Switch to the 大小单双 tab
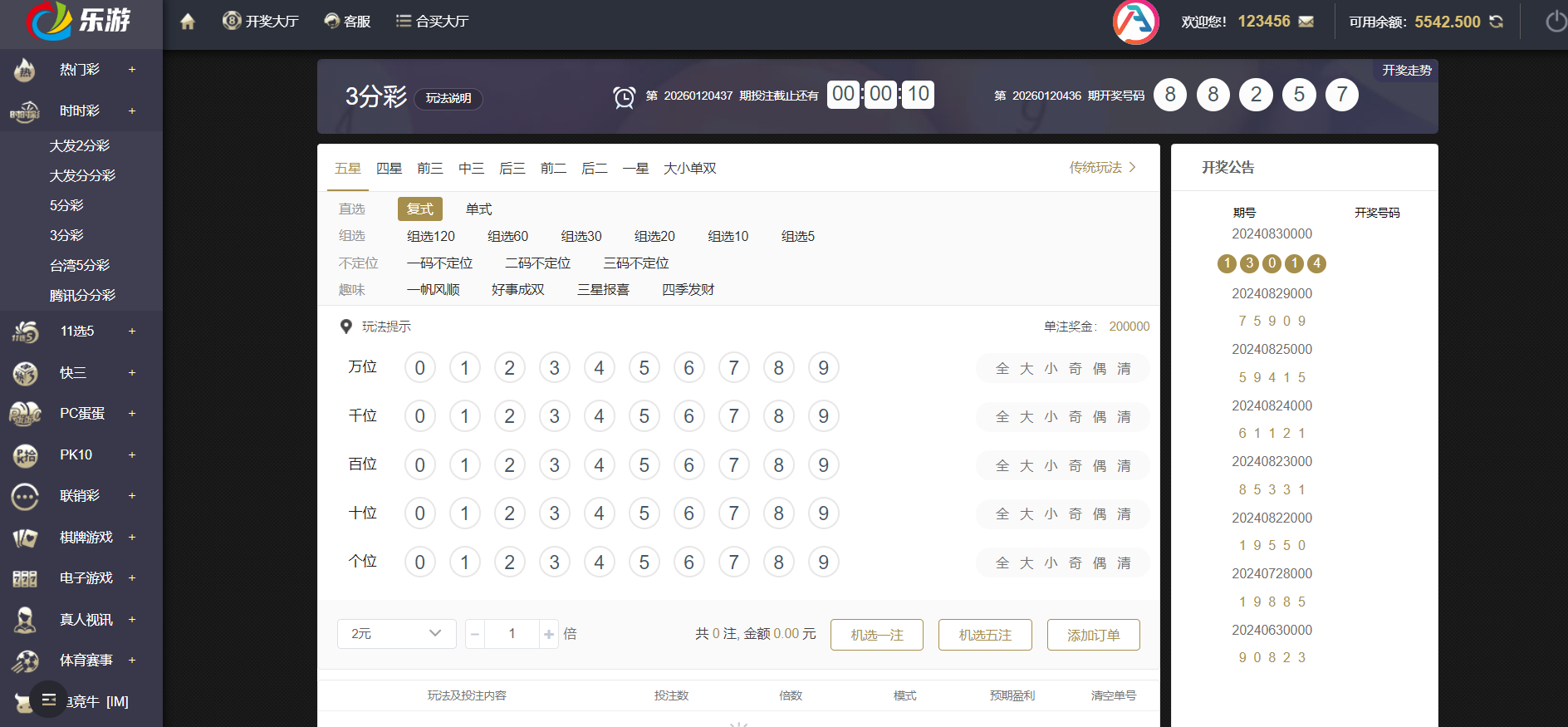Viewport: 1568px width, 727px height. click(x=689, y=169)
